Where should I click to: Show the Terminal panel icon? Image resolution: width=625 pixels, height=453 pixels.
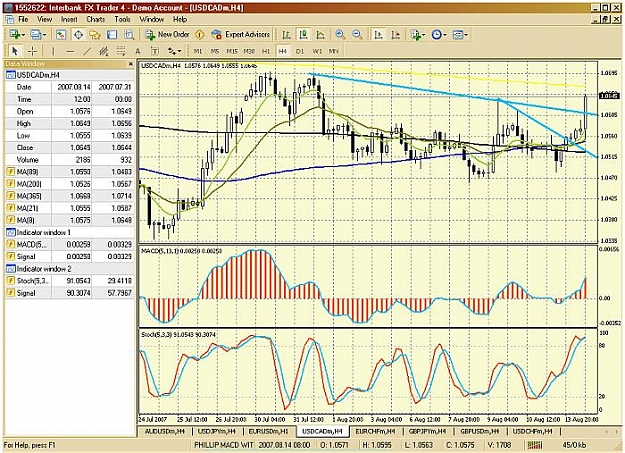(112, 35)
